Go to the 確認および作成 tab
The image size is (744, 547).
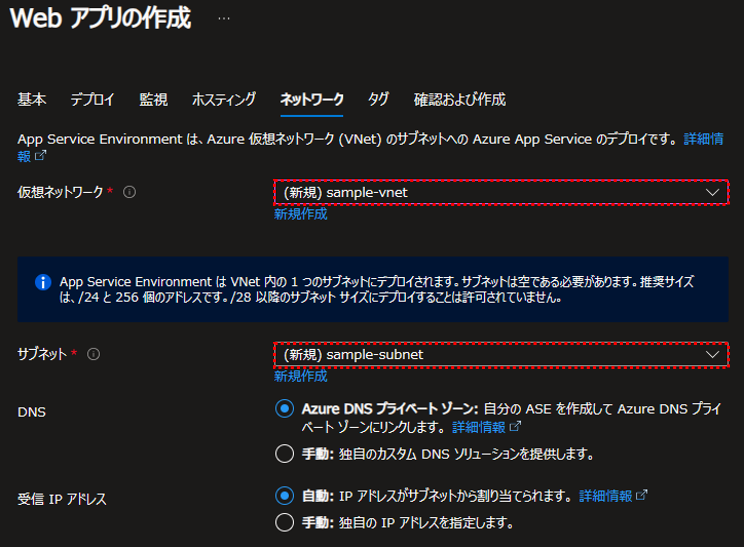click(x=459, y=100)
